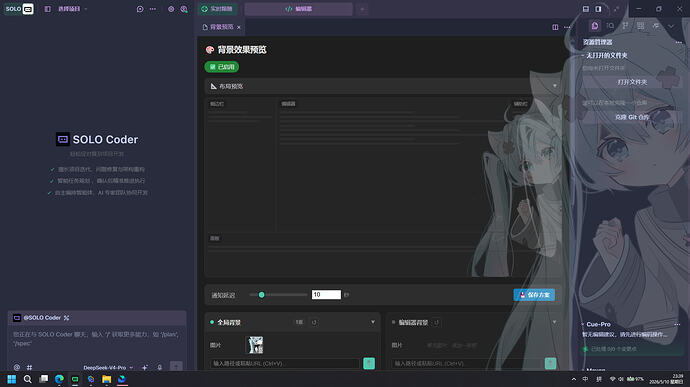Collapse the 无打开的文件夹 section
Image resolution: width=690 pixels, height=387 pixels.
coord(605,55)
